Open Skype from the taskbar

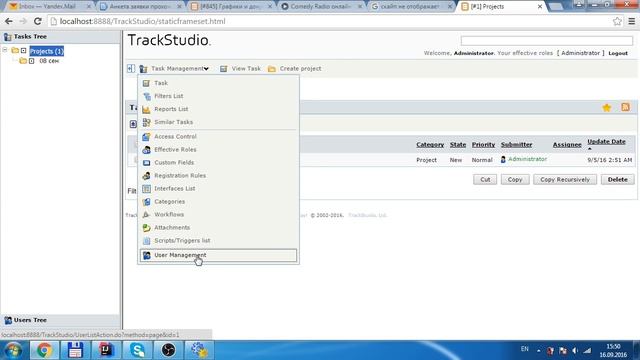138,350
